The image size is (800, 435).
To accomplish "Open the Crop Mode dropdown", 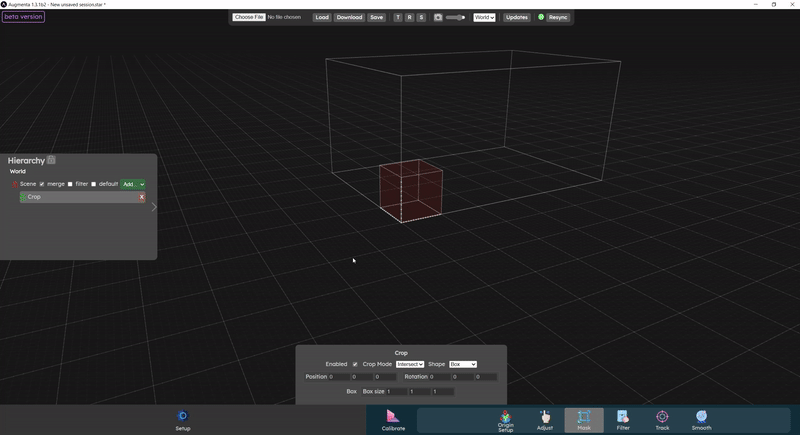I will pos(410,364).
